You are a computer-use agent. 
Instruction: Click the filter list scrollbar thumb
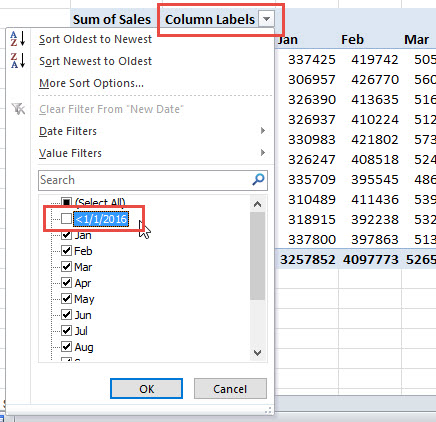257,256
